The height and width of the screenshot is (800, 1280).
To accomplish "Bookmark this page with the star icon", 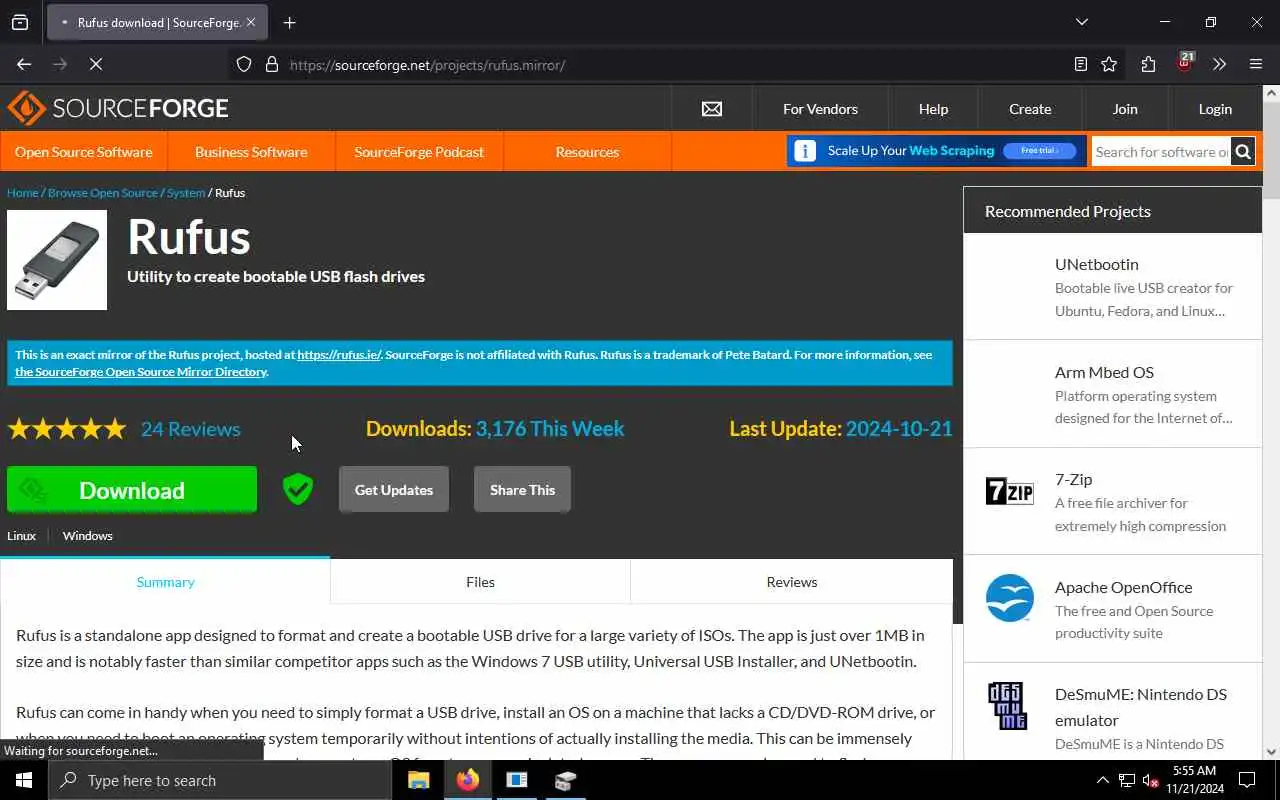I will pos(1109,64).
